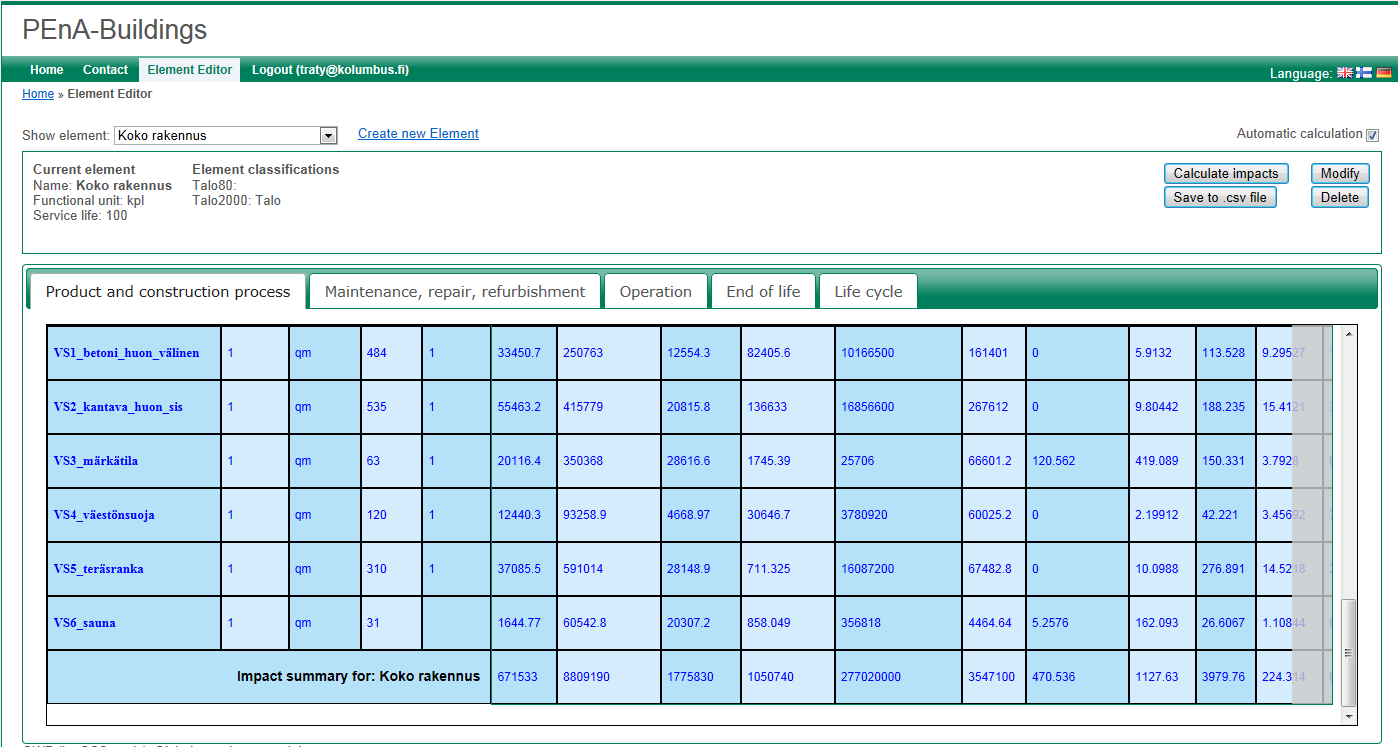Click the value 66601.2
The image size is (1398, 747).
point(990,461)
